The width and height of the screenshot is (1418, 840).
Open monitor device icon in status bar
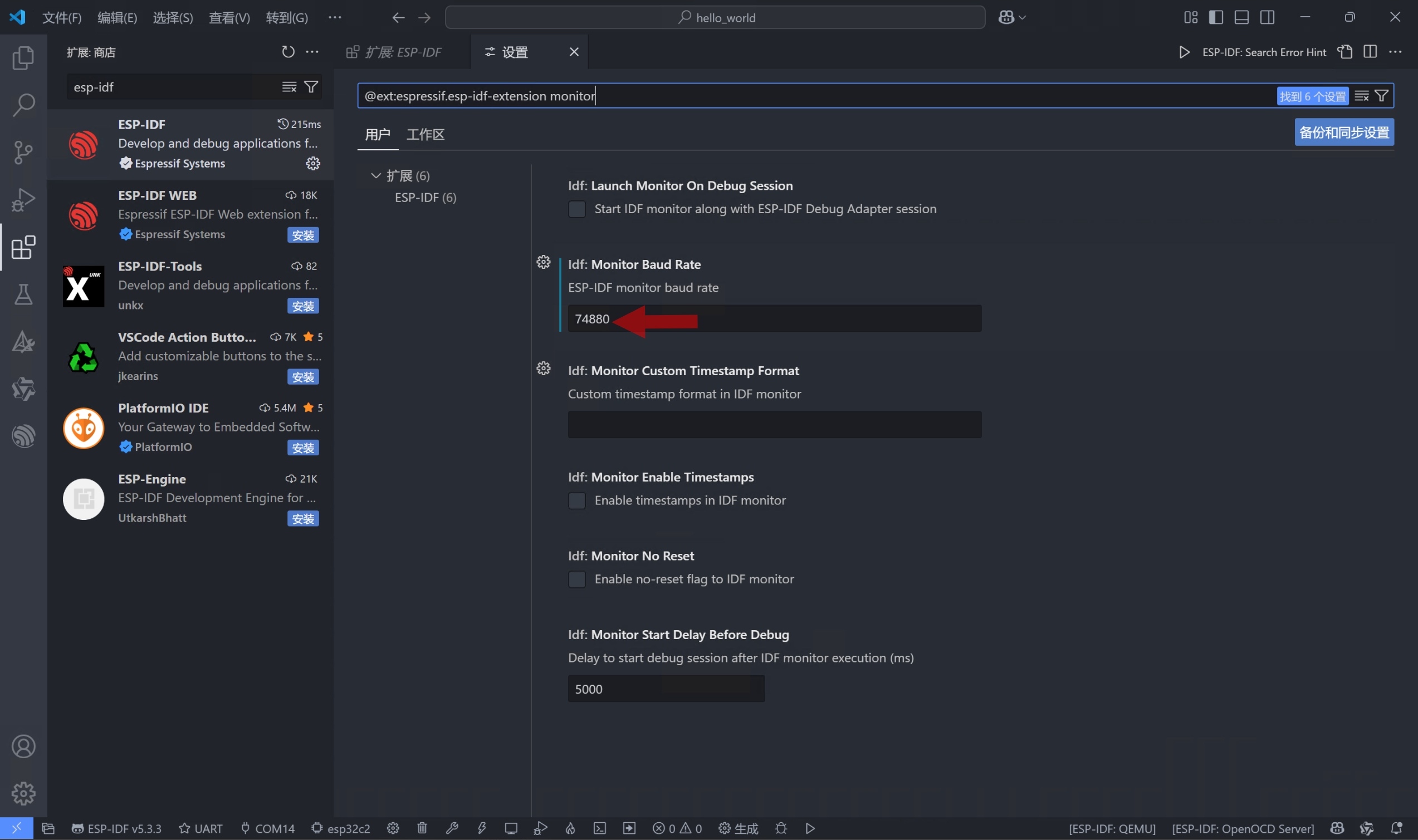coord(511,829)
